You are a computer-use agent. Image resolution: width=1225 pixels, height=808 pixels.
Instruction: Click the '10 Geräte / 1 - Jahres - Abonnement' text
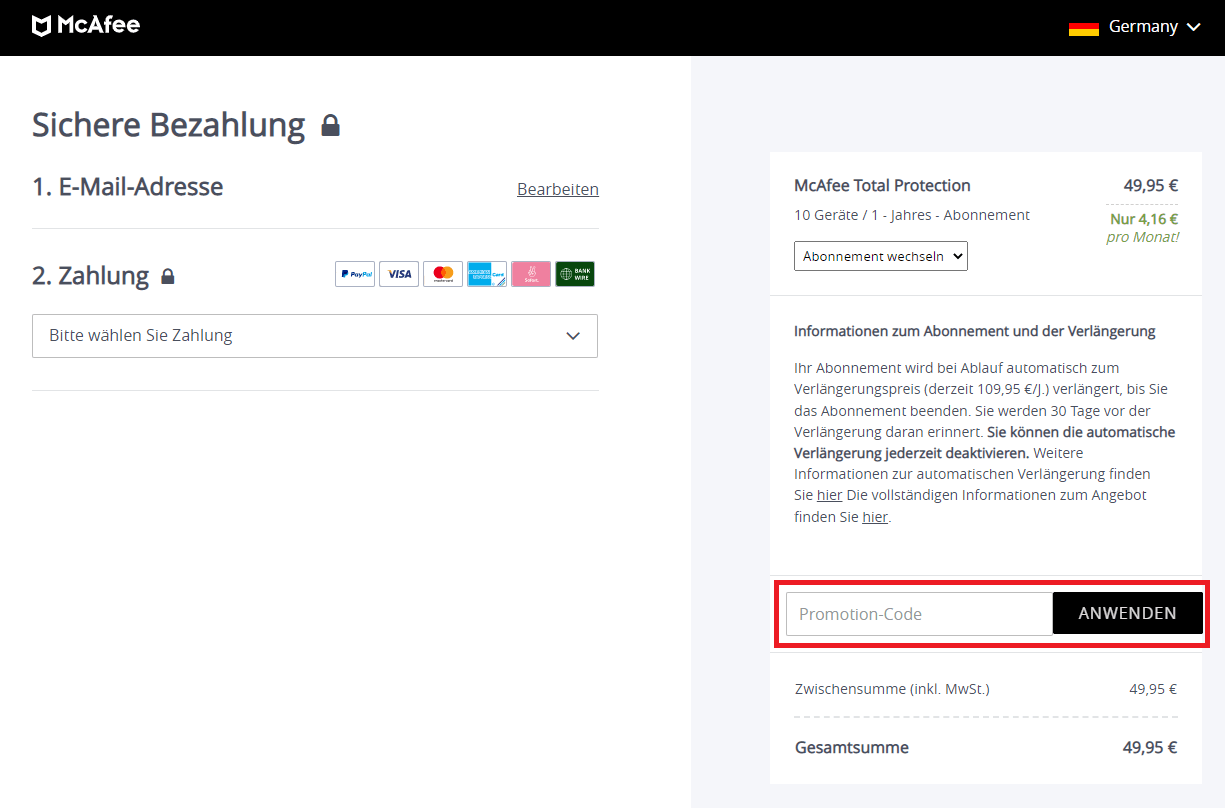pyautogui.click(x=912, y=215)
